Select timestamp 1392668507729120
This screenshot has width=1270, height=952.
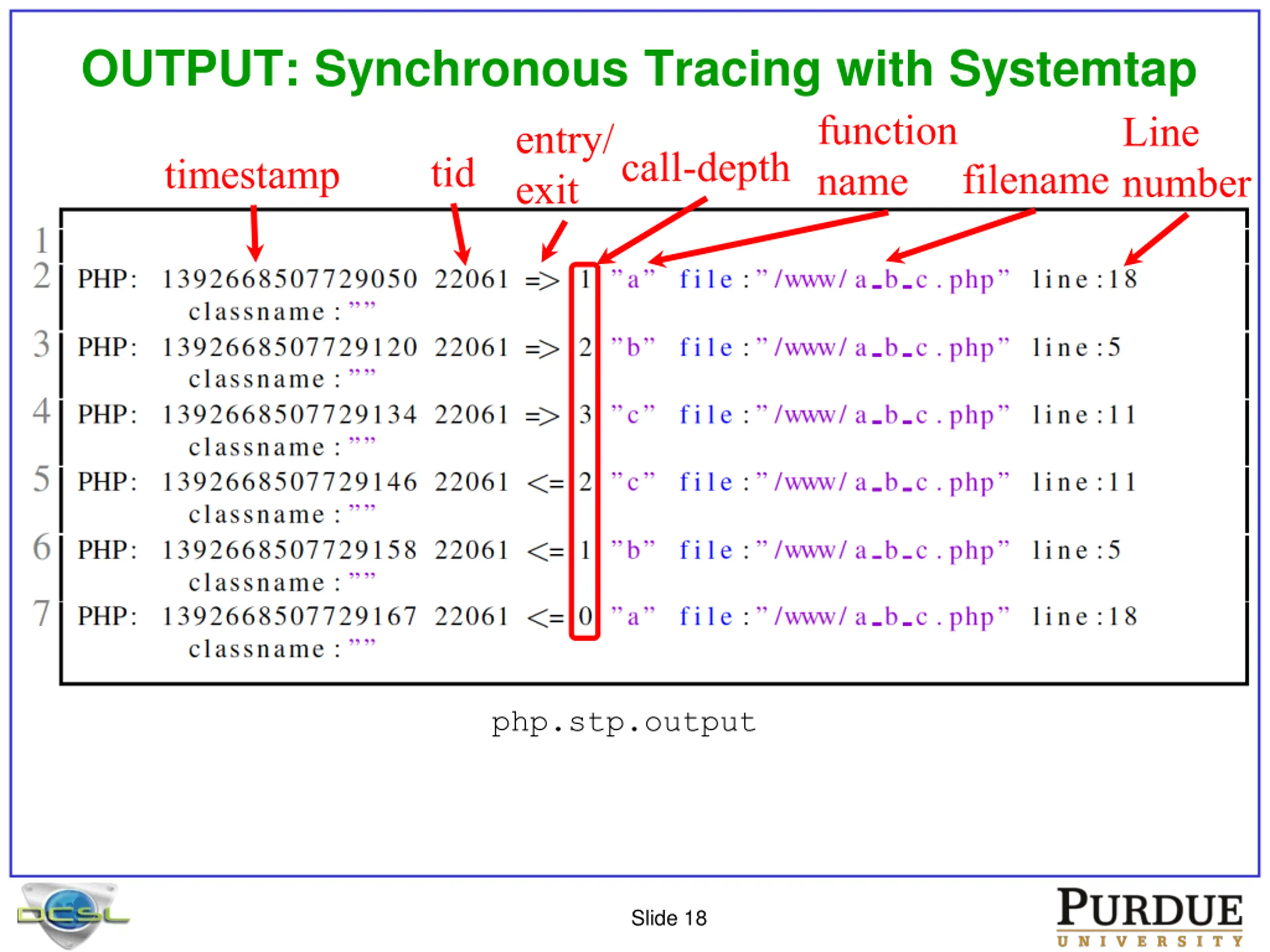[289, 347]
